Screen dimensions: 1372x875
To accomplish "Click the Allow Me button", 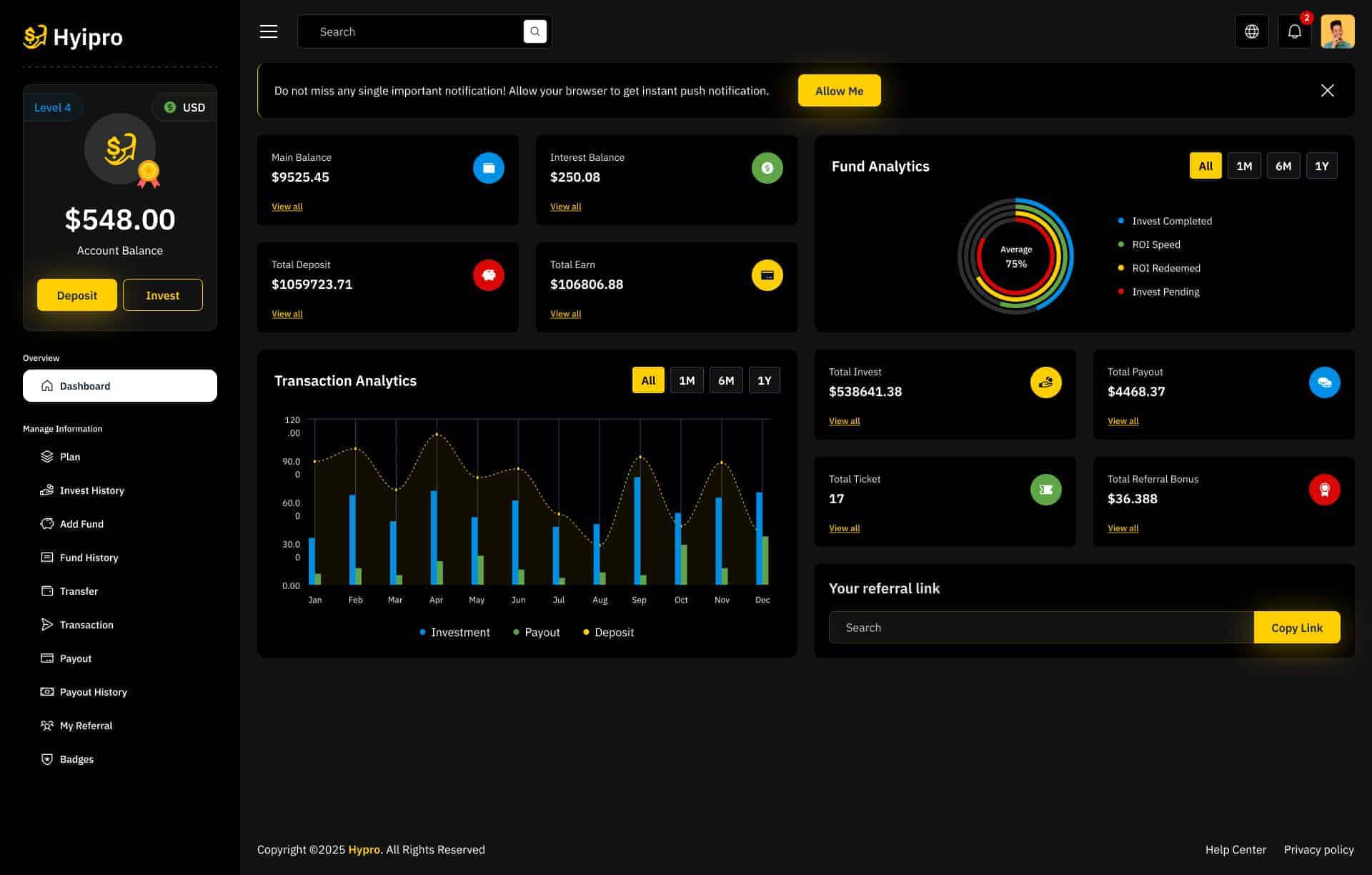I will (839, 91).
